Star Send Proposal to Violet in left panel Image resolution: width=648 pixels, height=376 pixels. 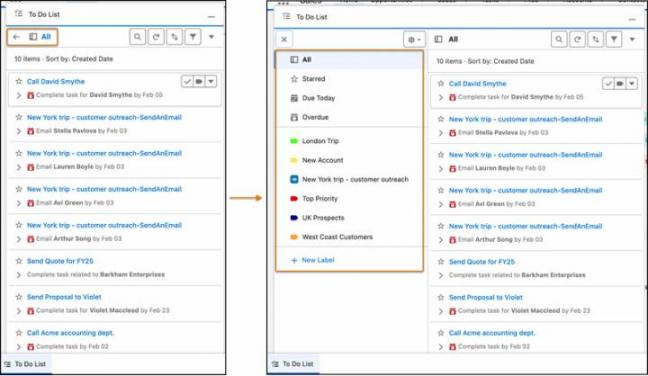pos(19,297)
